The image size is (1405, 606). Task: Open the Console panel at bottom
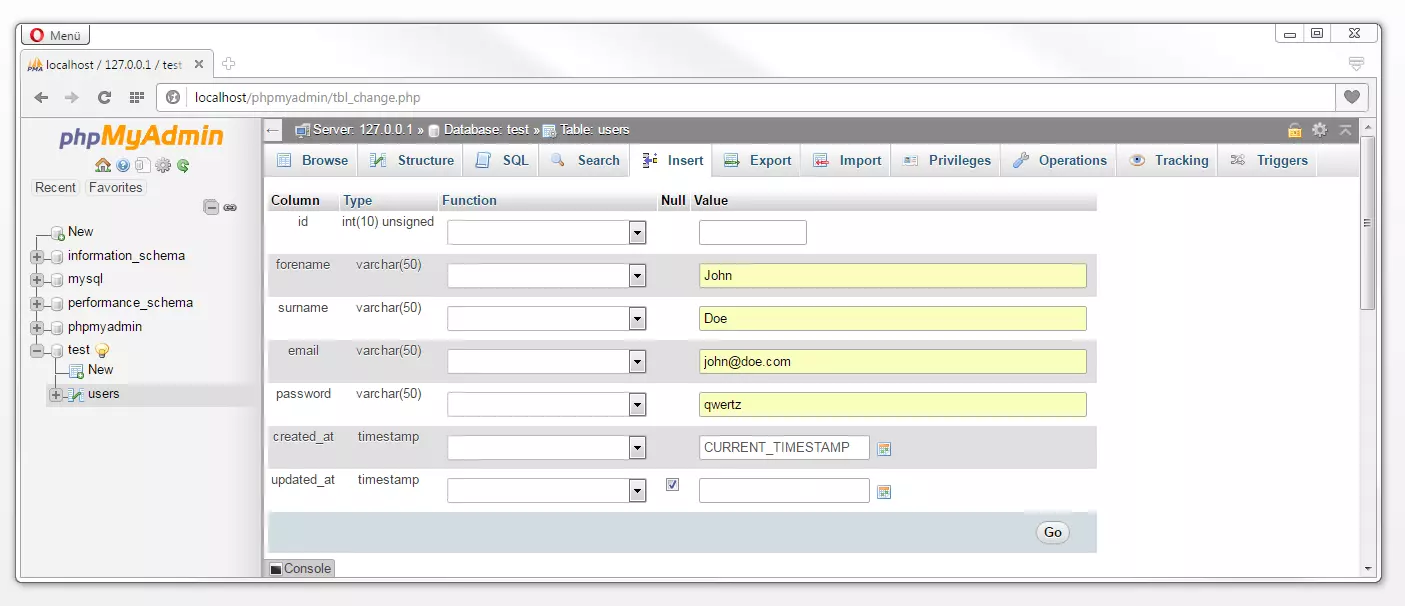[300, 568]
